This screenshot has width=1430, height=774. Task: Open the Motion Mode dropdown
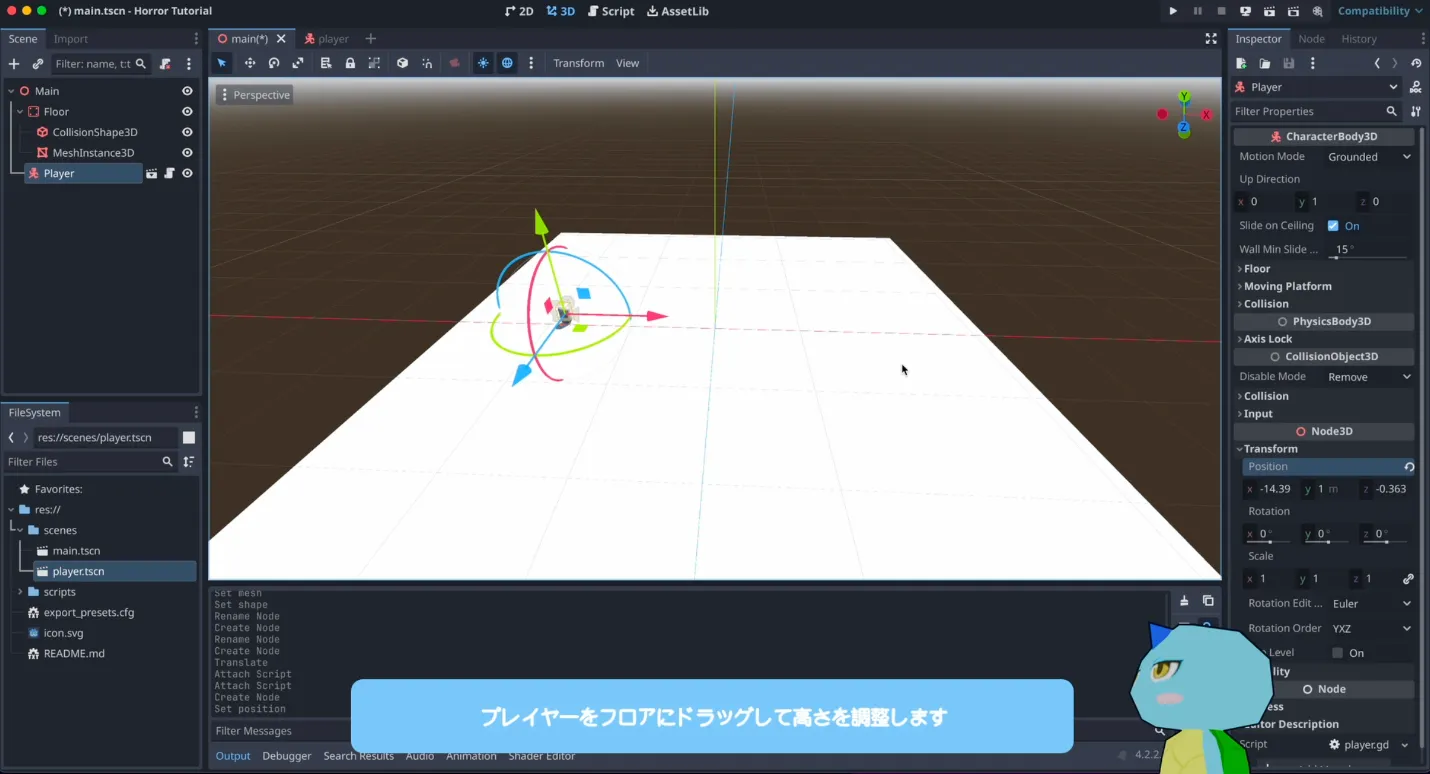(1368, 157)
